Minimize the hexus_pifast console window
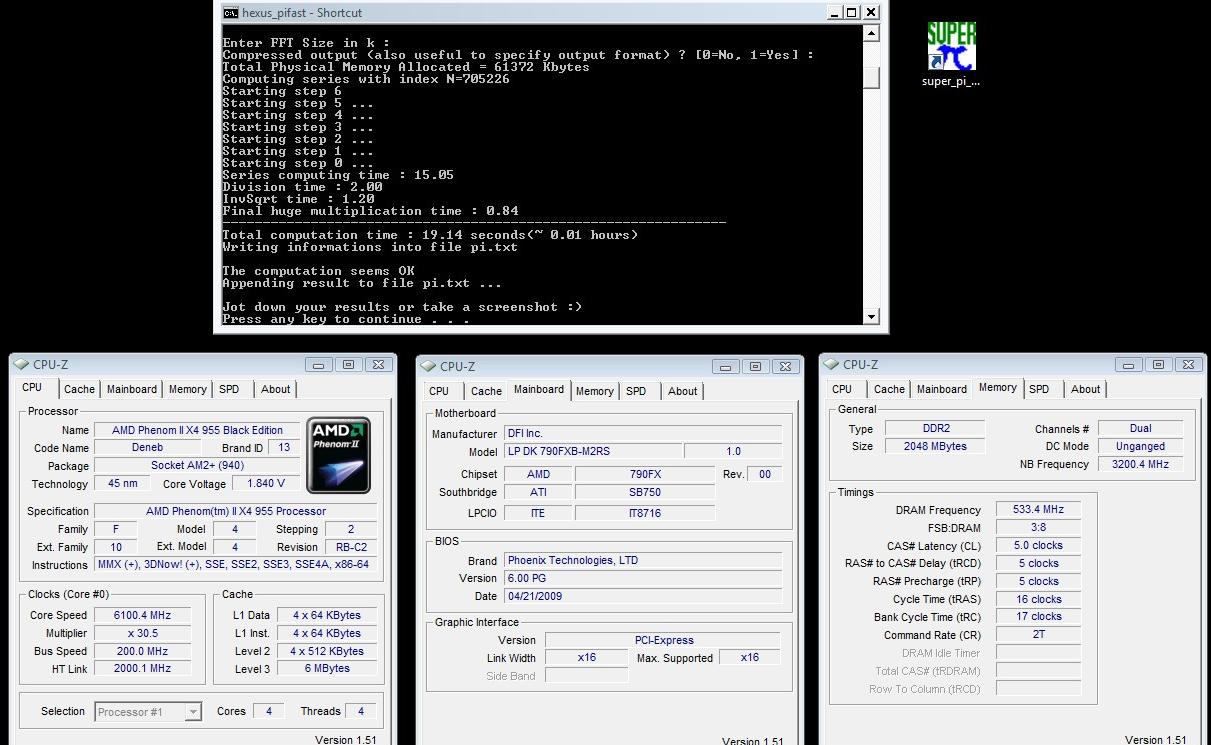 pos(832,12)
